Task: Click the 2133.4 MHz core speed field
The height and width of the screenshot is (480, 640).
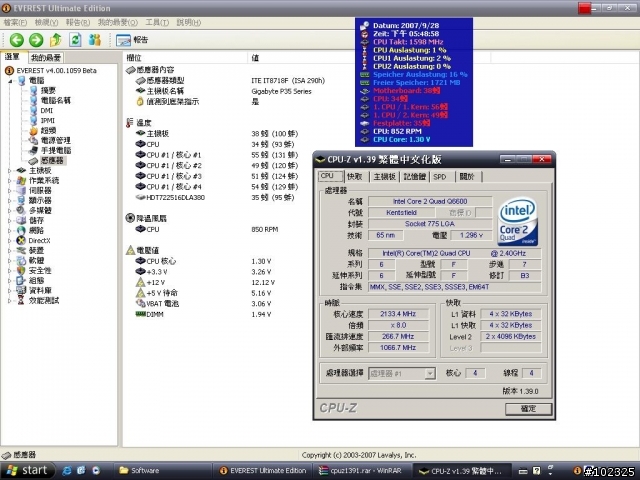Action: click(398, 314)
